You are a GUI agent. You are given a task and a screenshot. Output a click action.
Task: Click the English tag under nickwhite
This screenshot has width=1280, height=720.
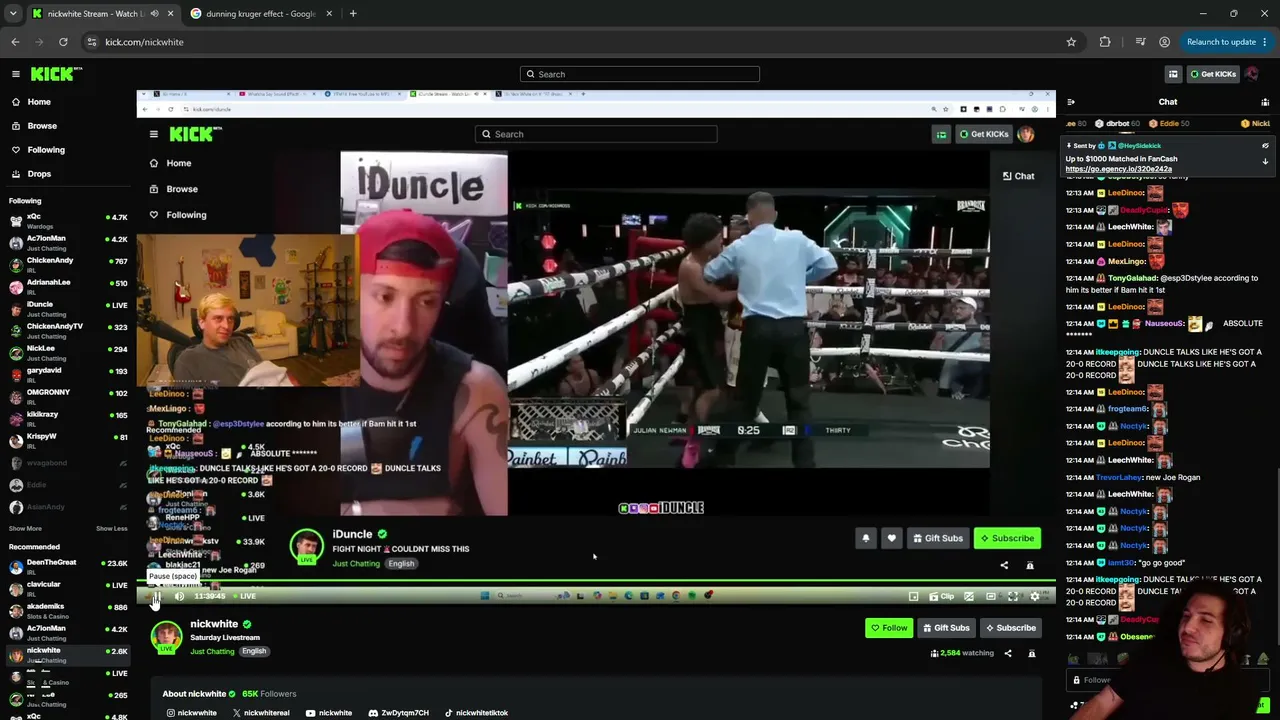point(254,652)
